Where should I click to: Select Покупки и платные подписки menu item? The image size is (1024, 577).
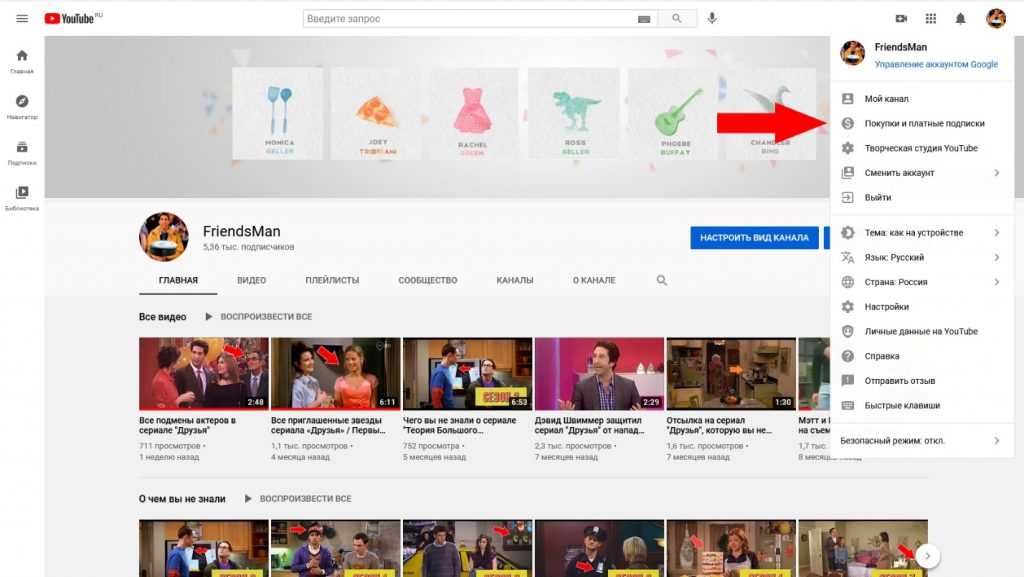924,124
